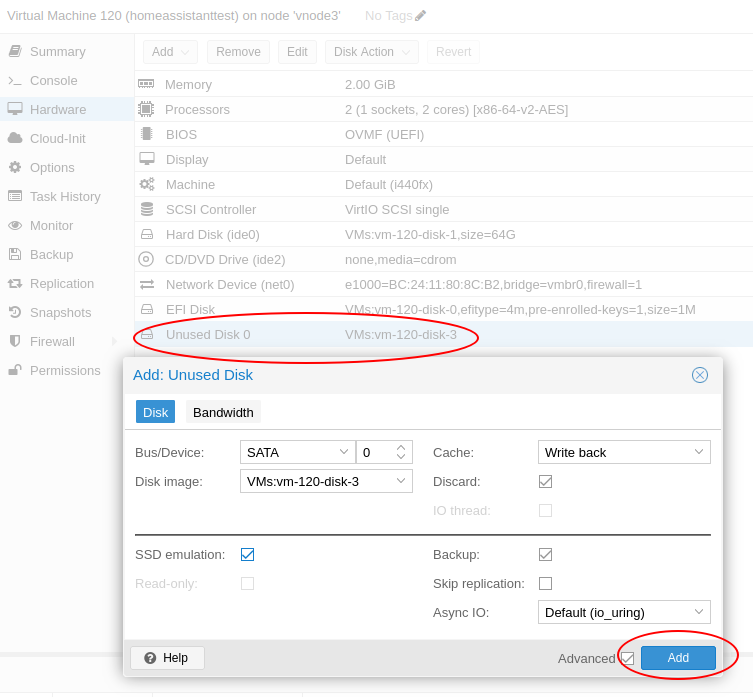Viewport: 753px width, 697px height.
Task: Click the Options gear icon
Action: pyautogui.click(x=15, y=167)
